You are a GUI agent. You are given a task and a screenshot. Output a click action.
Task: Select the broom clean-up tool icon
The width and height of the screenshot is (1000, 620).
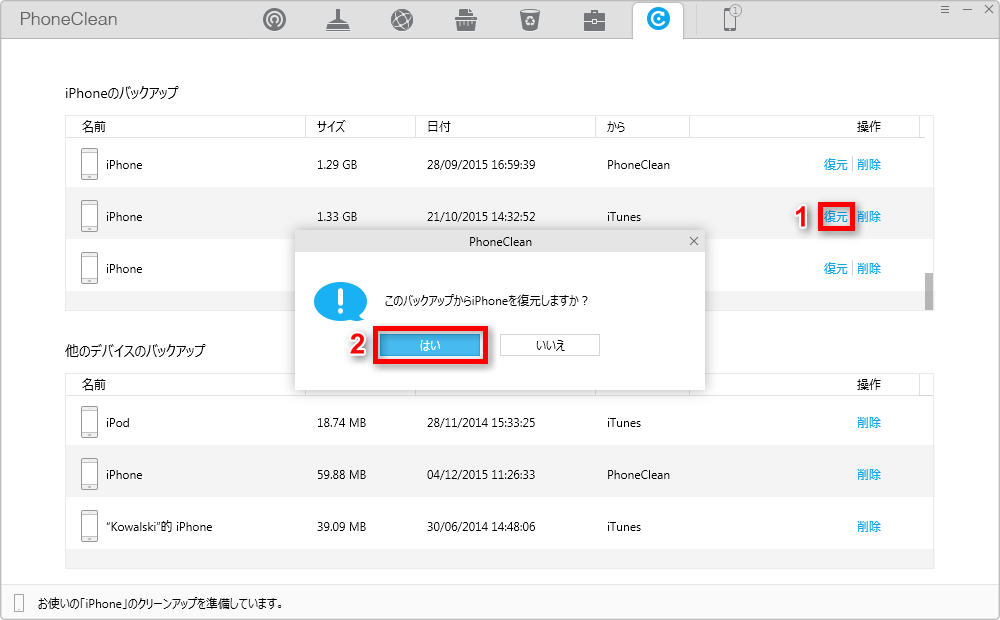pos(338,20)
